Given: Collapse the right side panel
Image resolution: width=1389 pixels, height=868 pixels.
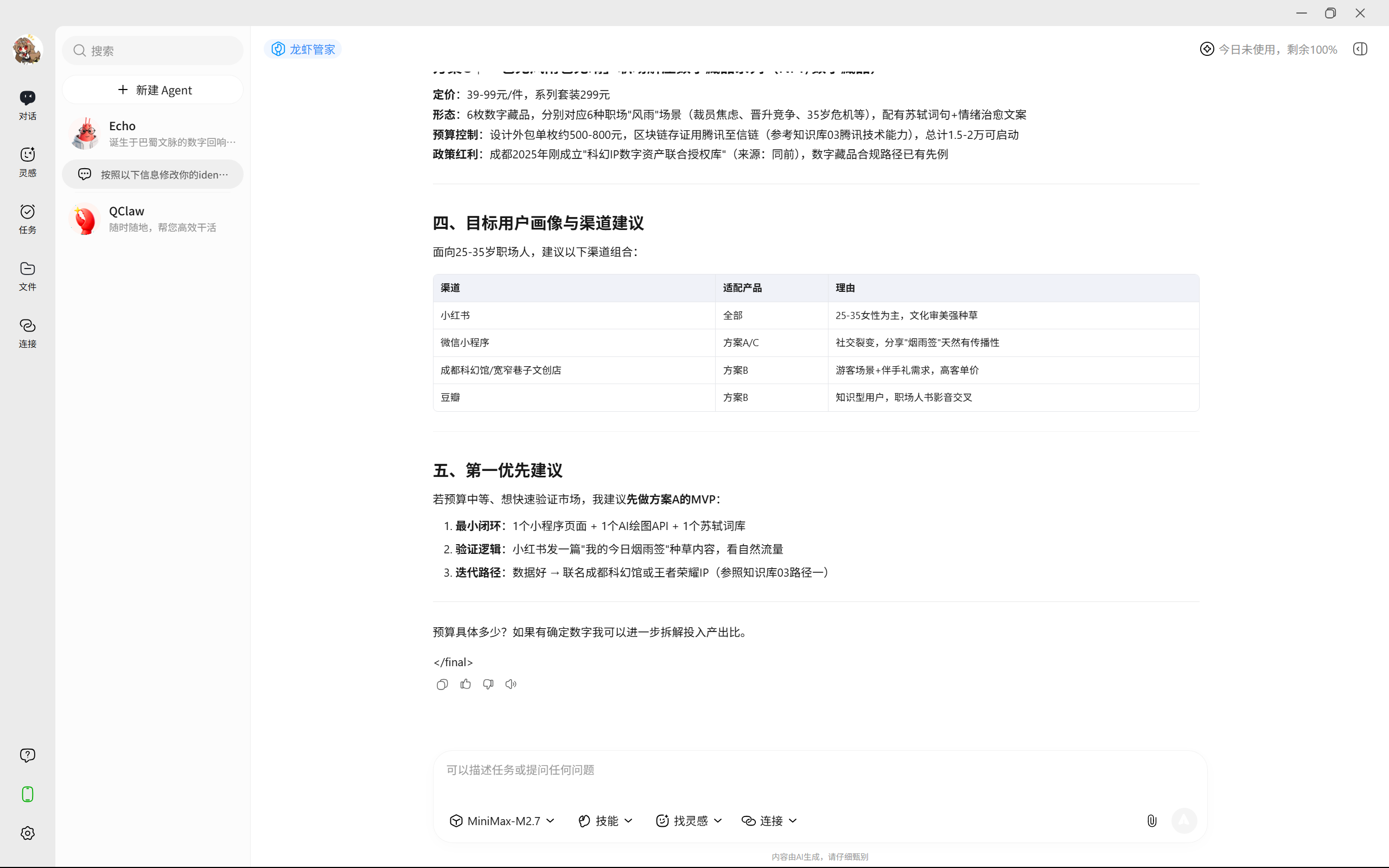Looking at the screenshot, I should point(1359,49).
